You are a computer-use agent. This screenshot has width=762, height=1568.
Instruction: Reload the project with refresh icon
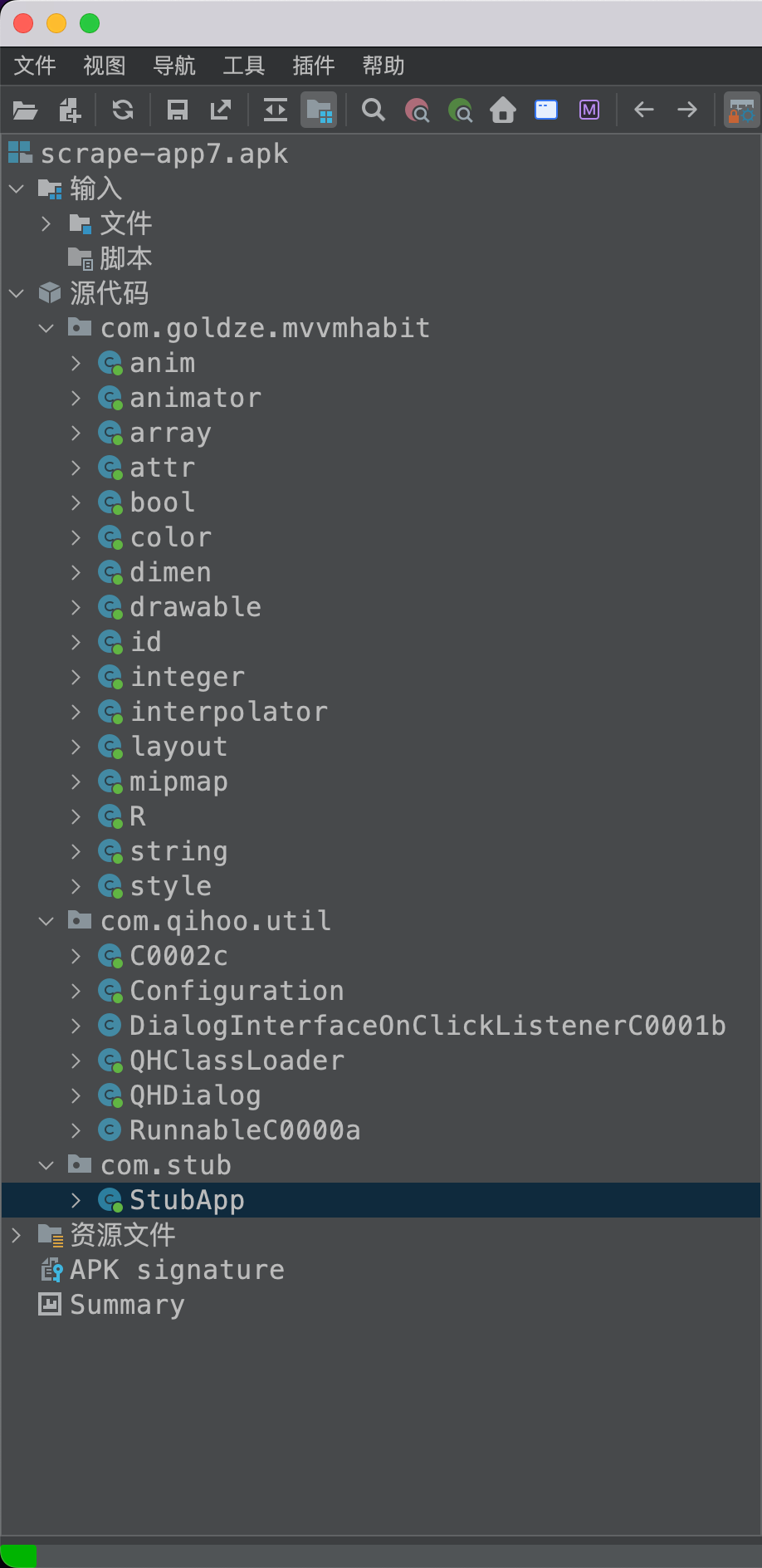123,110
